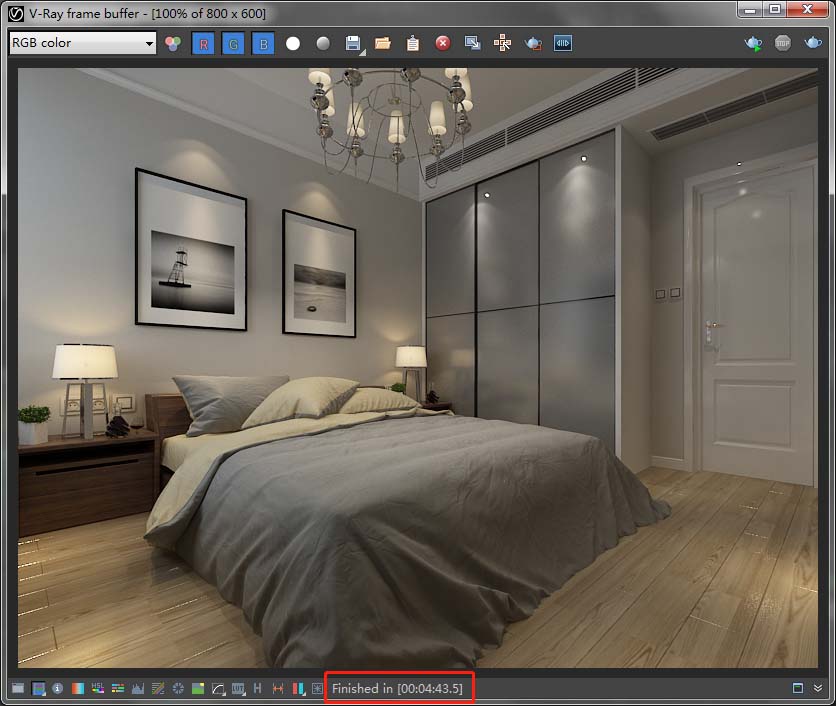Duplicate frame buffer to 3ds Max
The image size is (836, 706).
point(473,43)
